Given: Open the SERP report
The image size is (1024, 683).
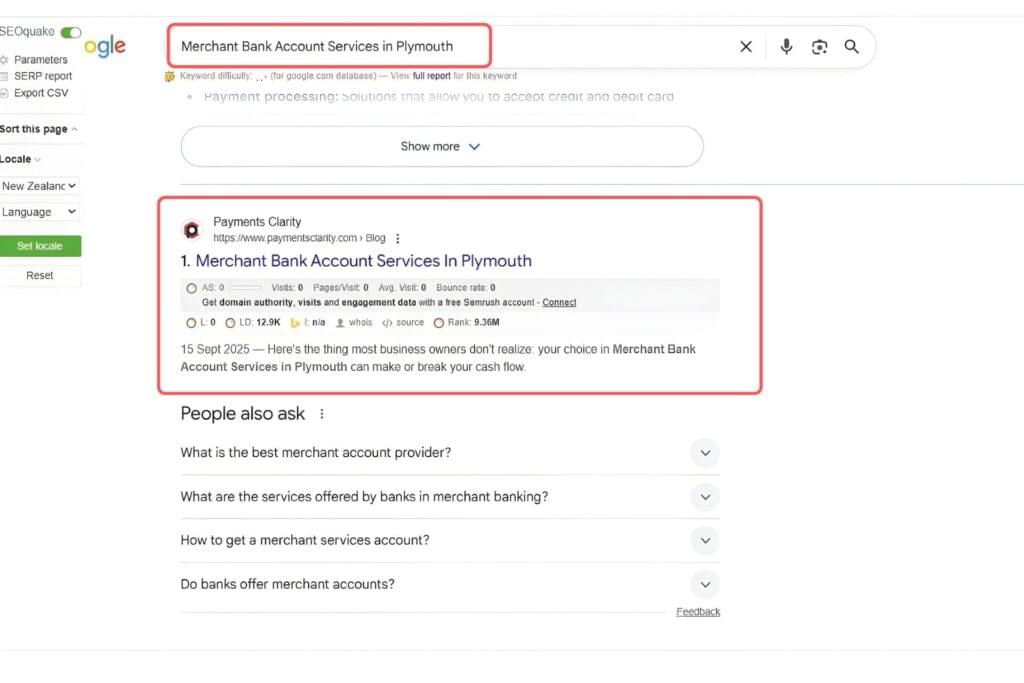Looking at the screenshot, I should pos(43,76).
